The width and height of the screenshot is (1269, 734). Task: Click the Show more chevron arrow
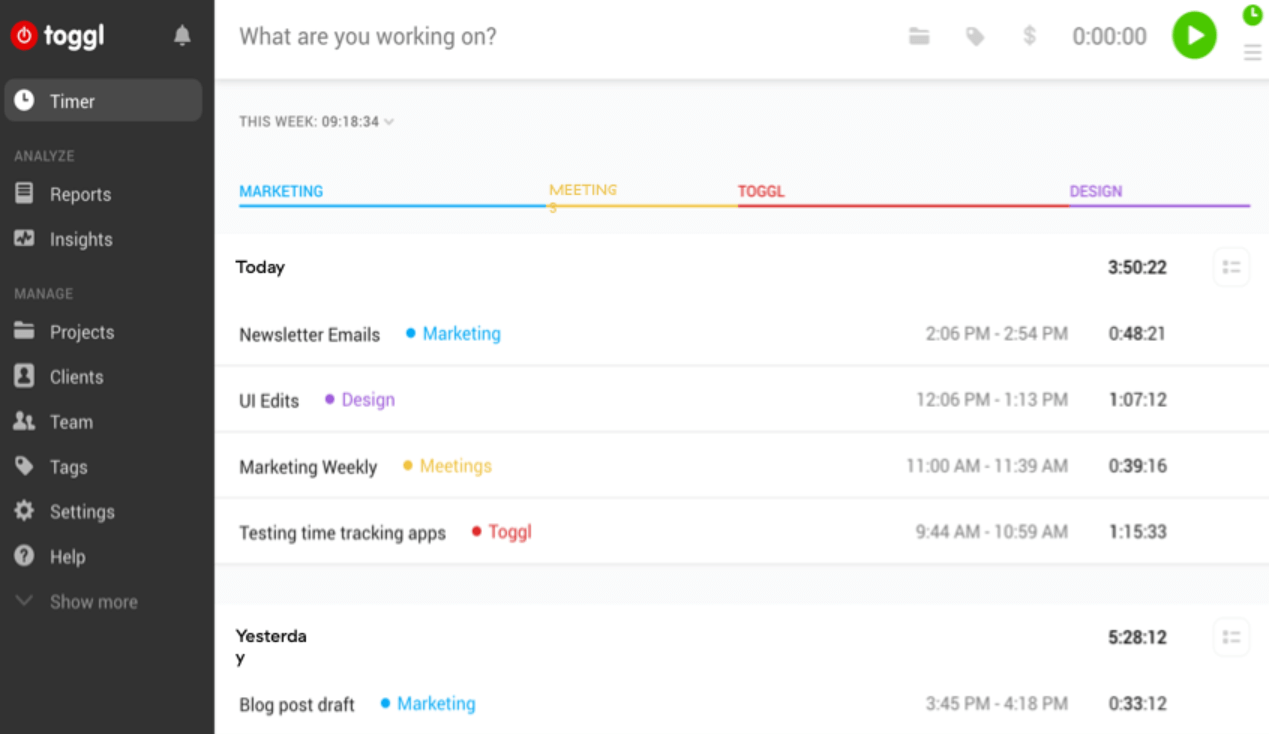[24, 601]
